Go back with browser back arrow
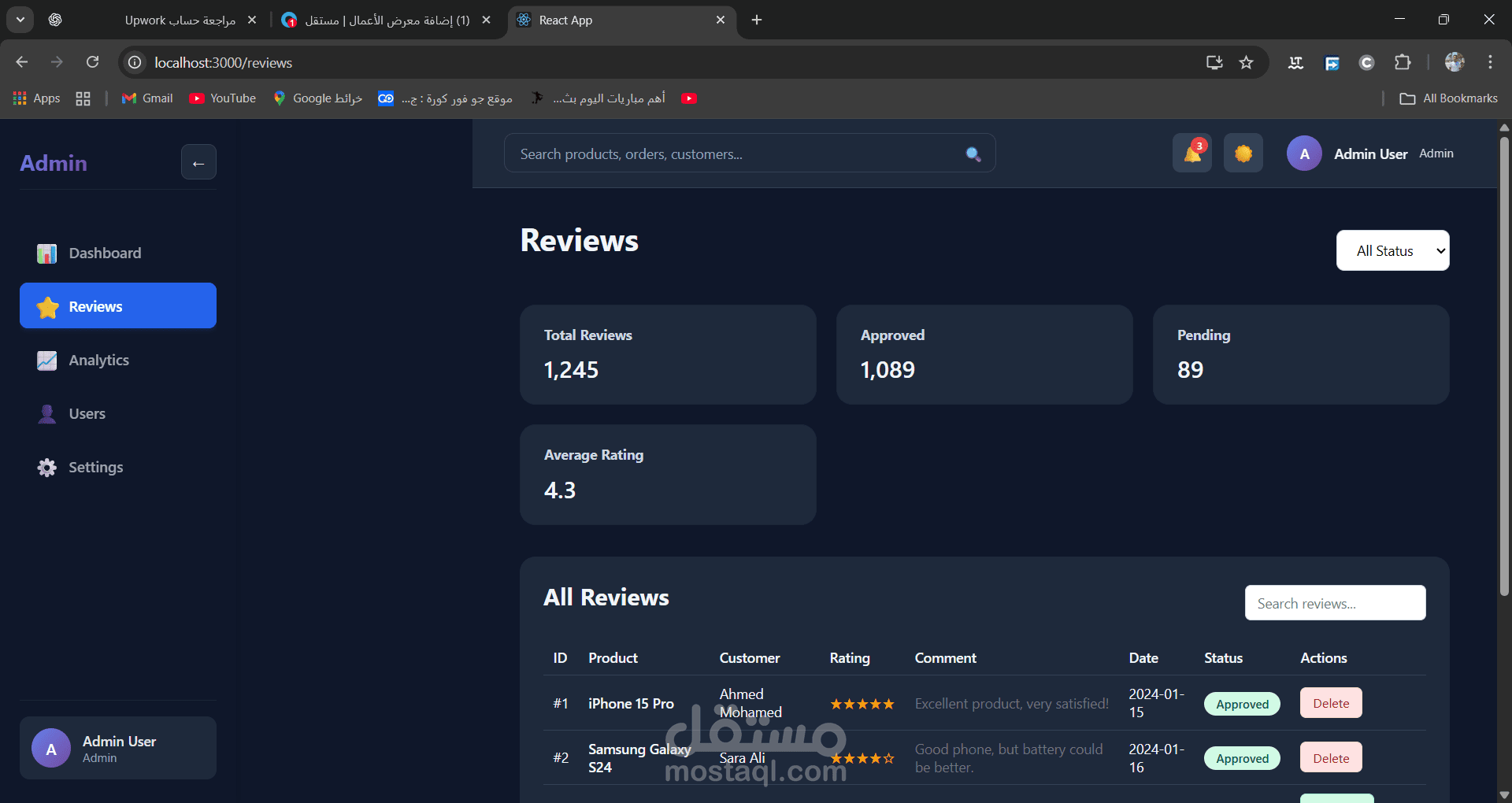This screenshot has height=803, width=1512. click(22, 62)
